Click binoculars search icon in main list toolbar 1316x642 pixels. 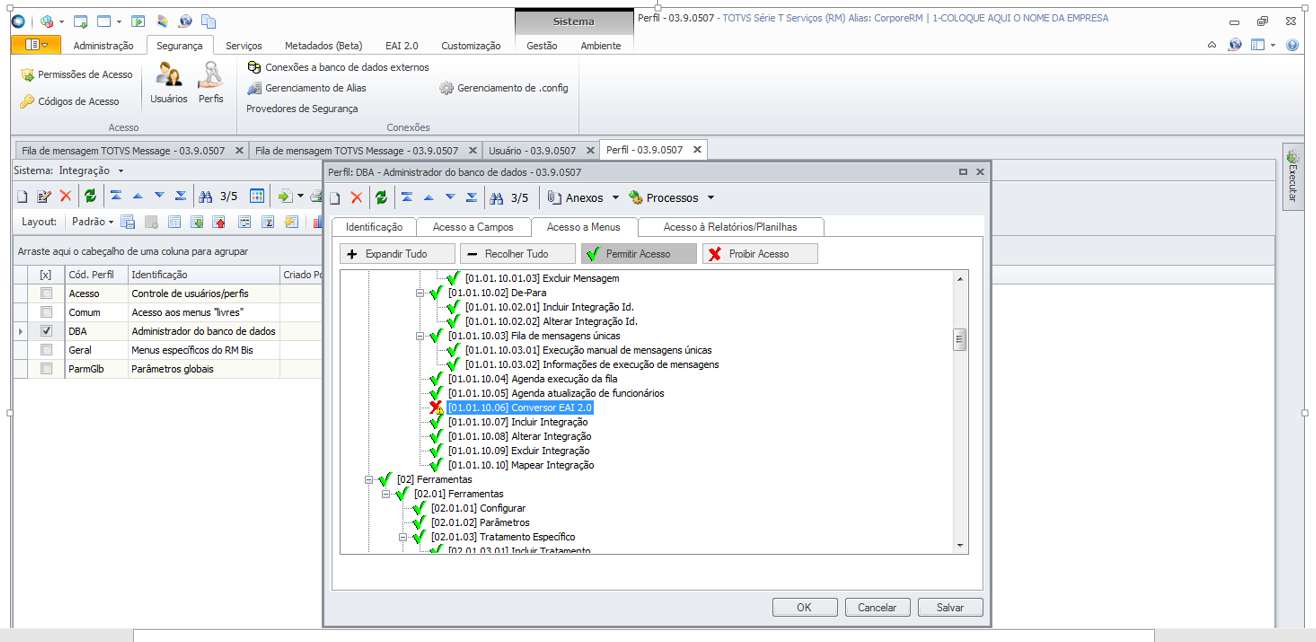point(206,196)
